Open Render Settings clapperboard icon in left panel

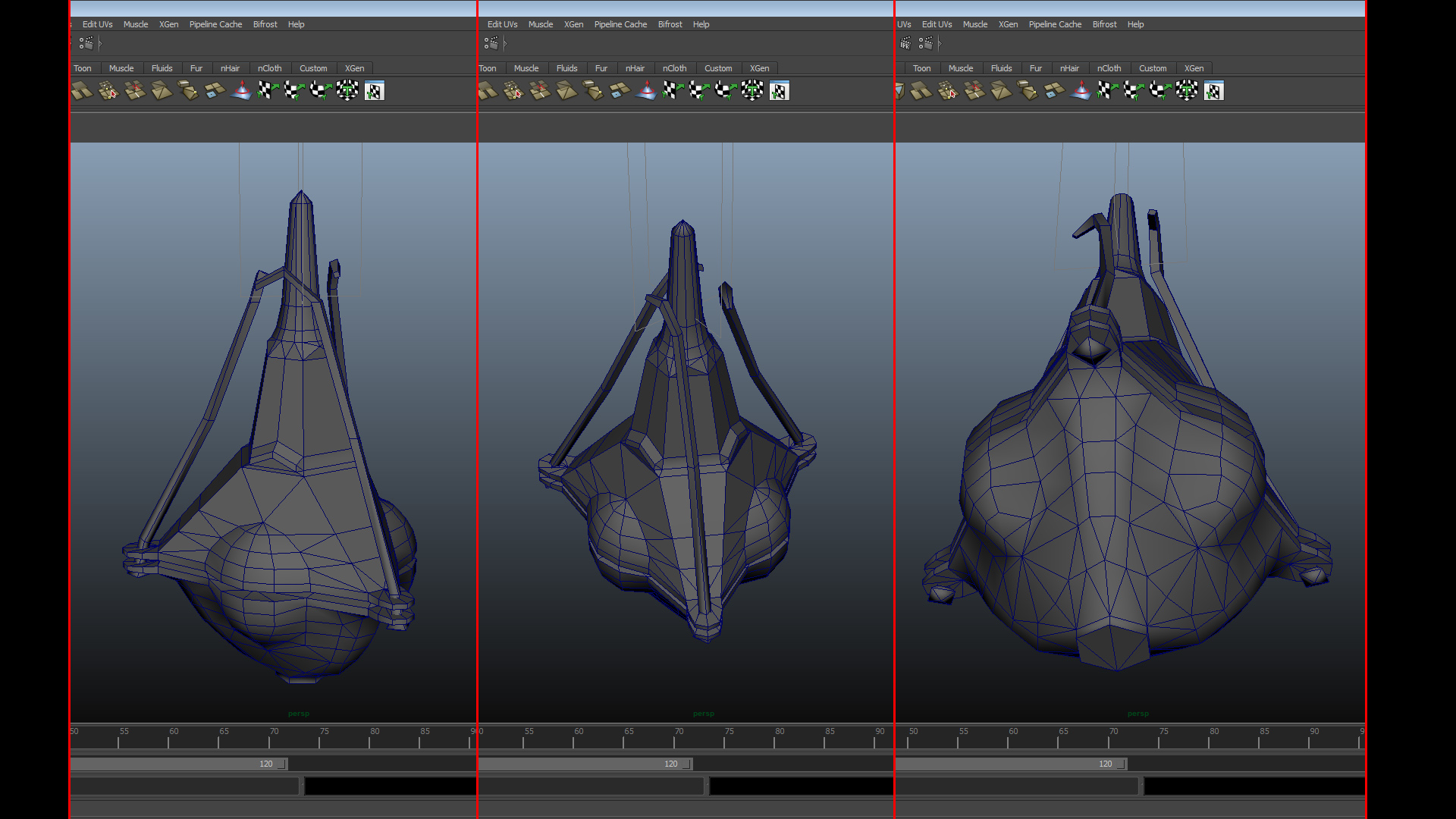[86, 43]
